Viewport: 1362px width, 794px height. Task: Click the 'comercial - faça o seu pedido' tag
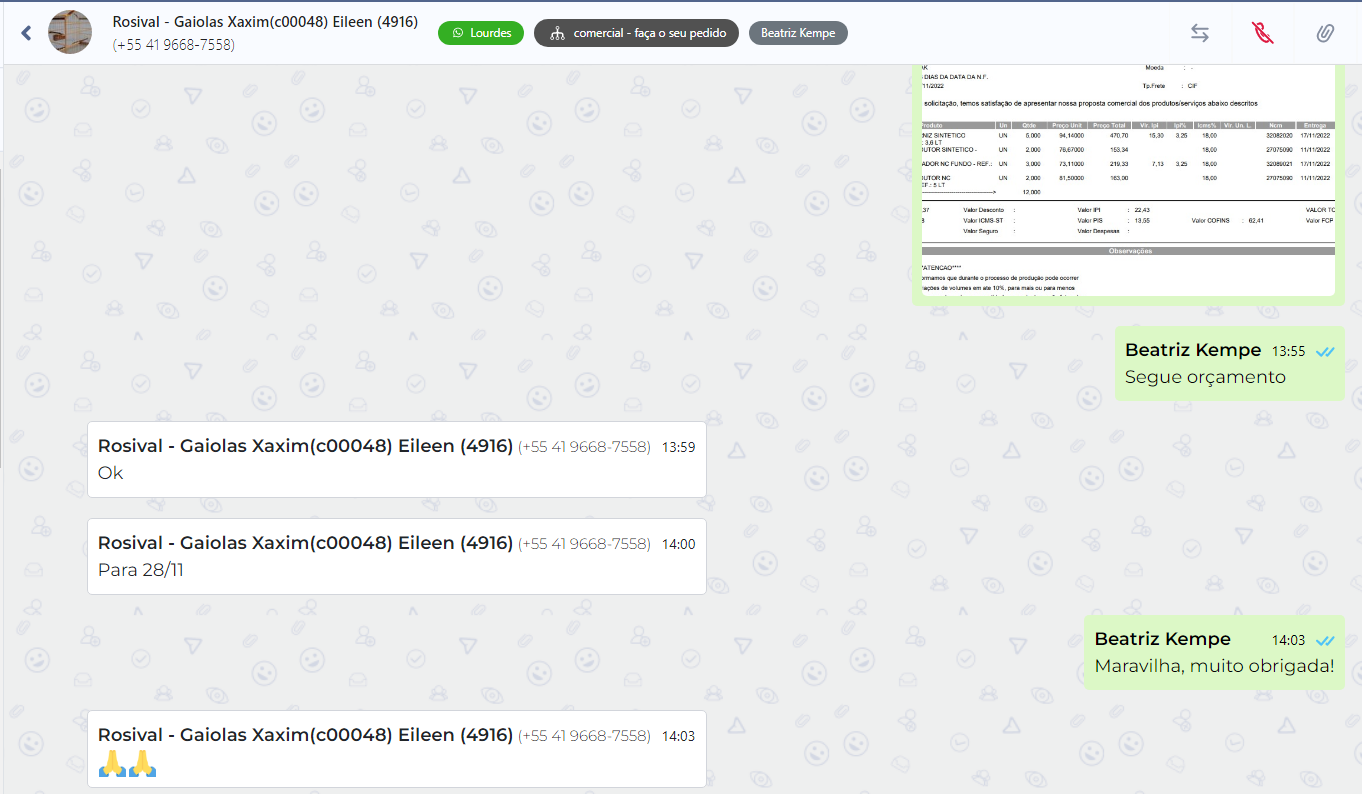coord(636,33)
